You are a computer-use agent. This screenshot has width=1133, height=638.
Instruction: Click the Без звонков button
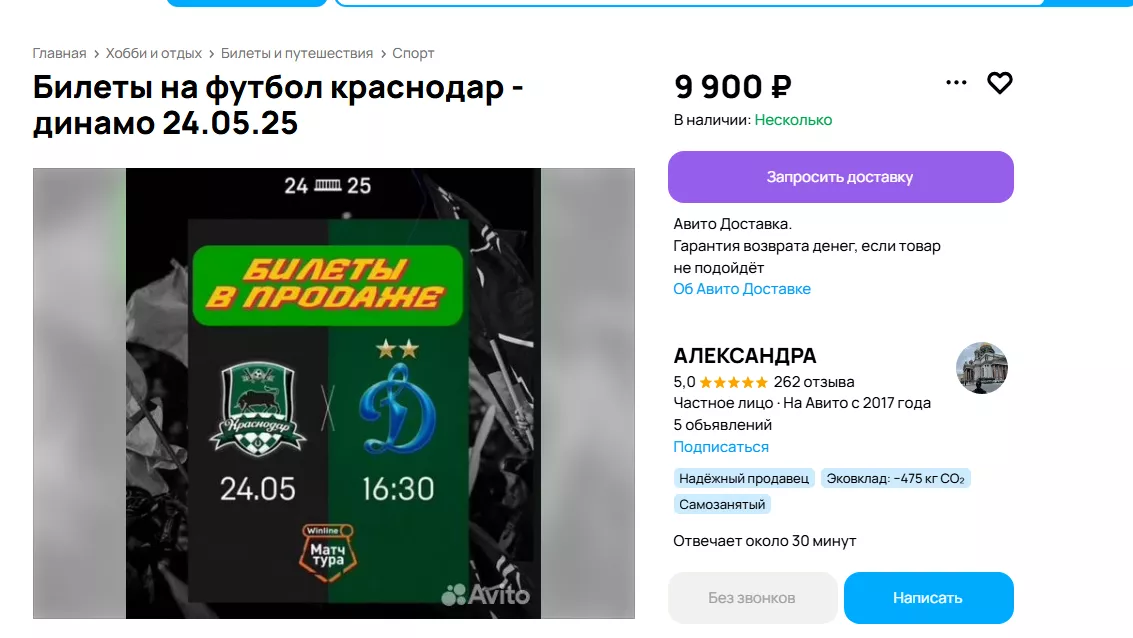(x=752, y=598)
